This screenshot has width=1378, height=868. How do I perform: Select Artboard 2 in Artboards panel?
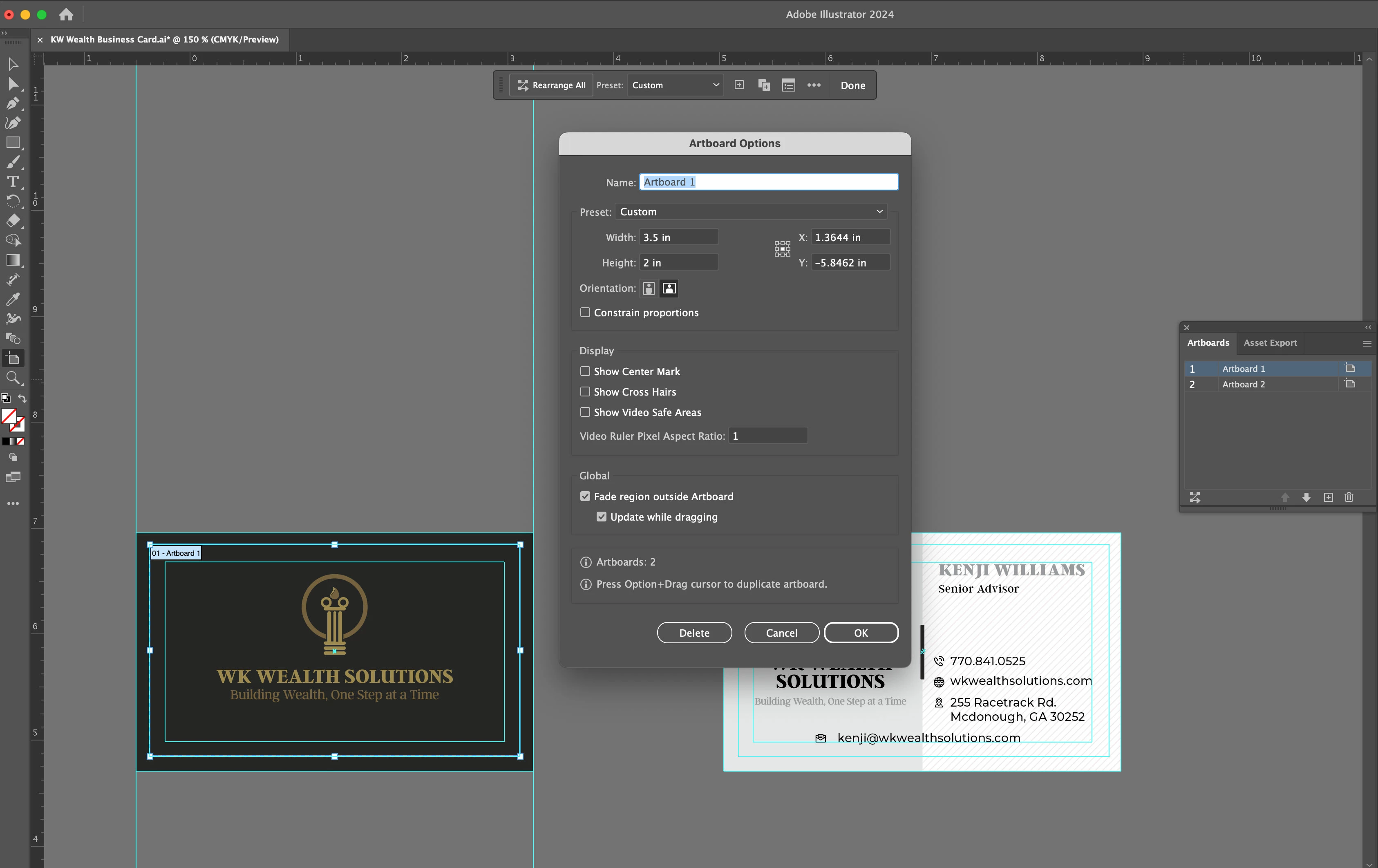pos(1243,385)
